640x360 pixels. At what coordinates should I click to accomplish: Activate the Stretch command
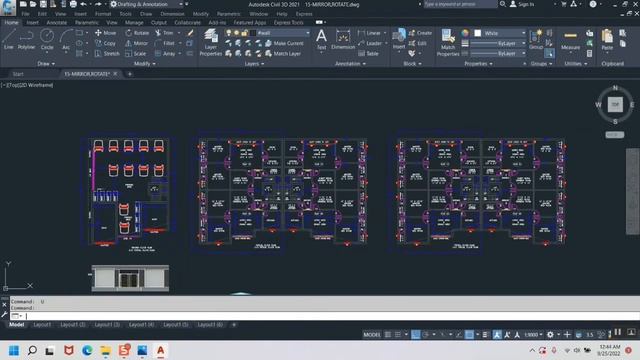107,53
